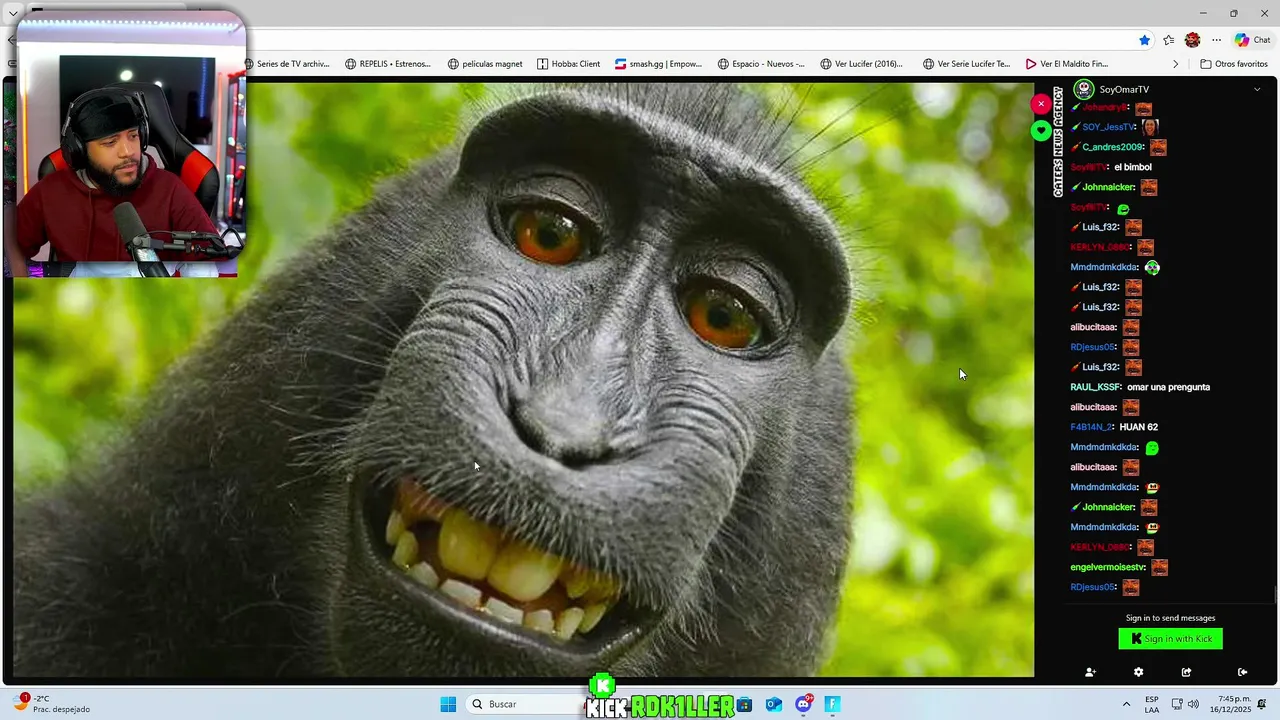Click username C_andres2009 in chat
This screenshot has height=720, width=1280.
pos(1113,147)
